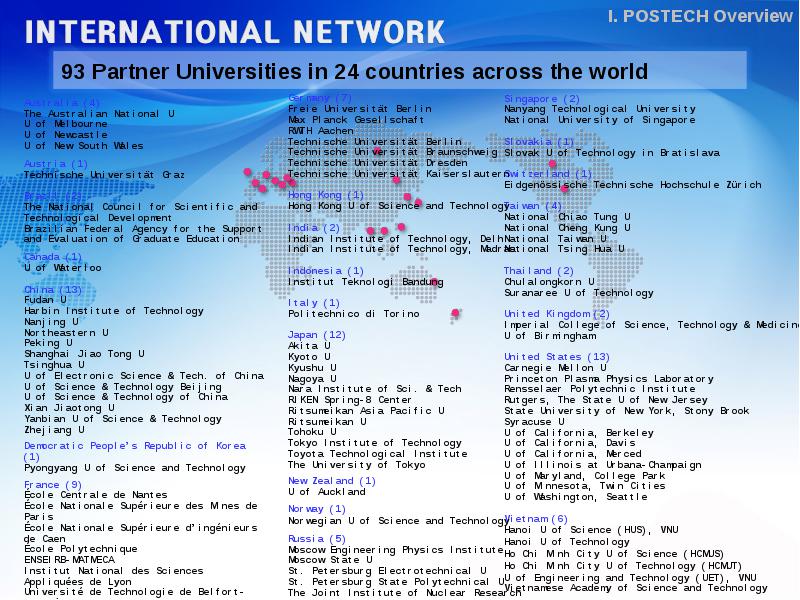This screenshot has height=600, width=800.
Task: Click "RIKEN Spring-8 Center" entry
Action: pos(349,399)
